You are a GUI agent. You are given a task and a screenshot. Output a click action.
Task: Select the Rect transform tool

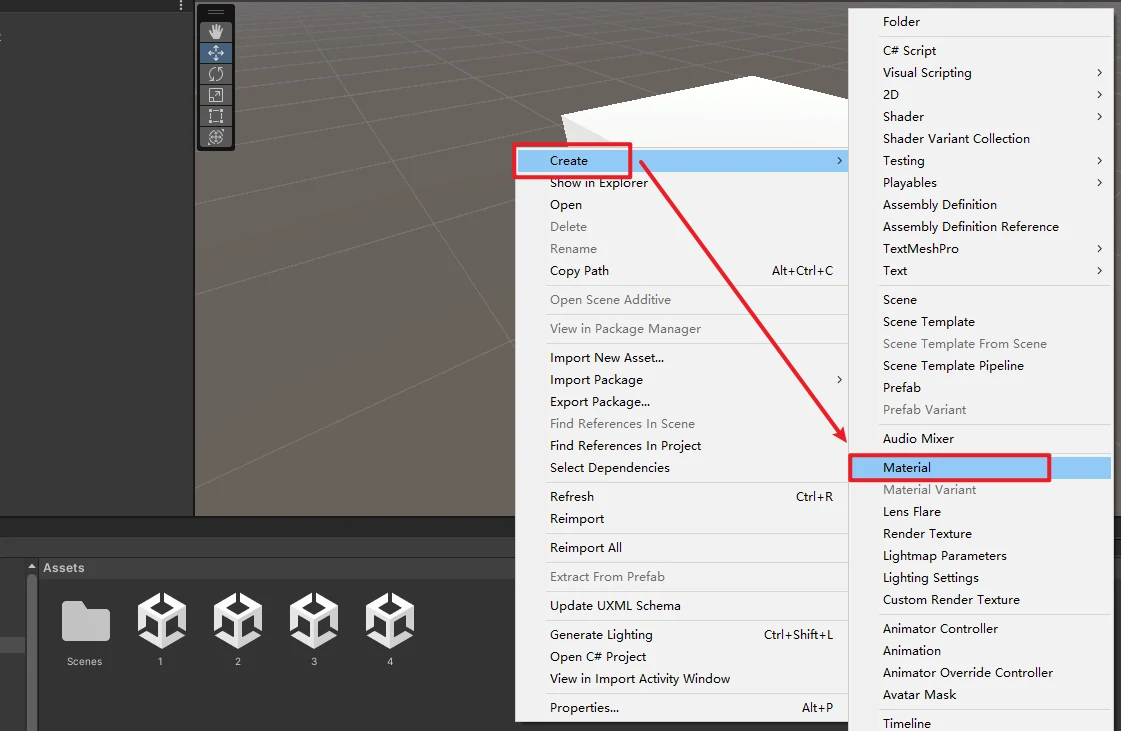point(216,116)
